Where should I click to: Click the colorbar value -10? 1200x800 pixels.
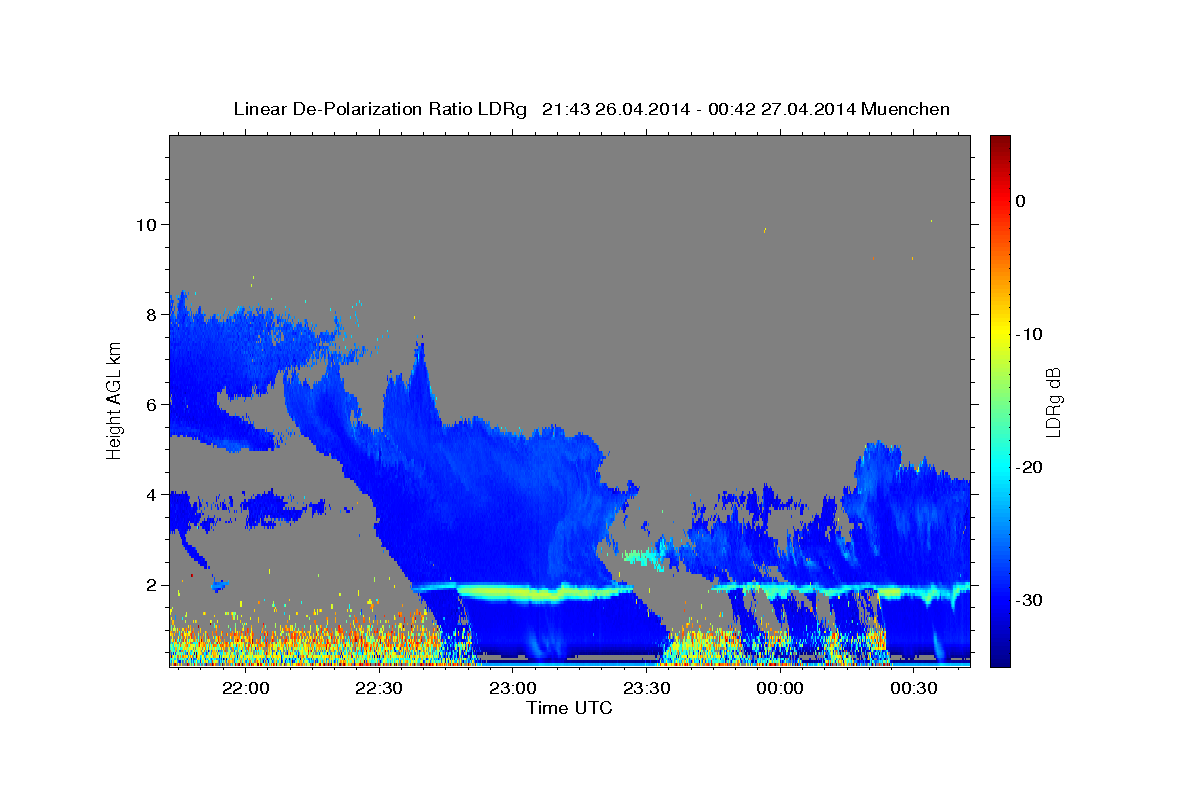coord(1028,334)
